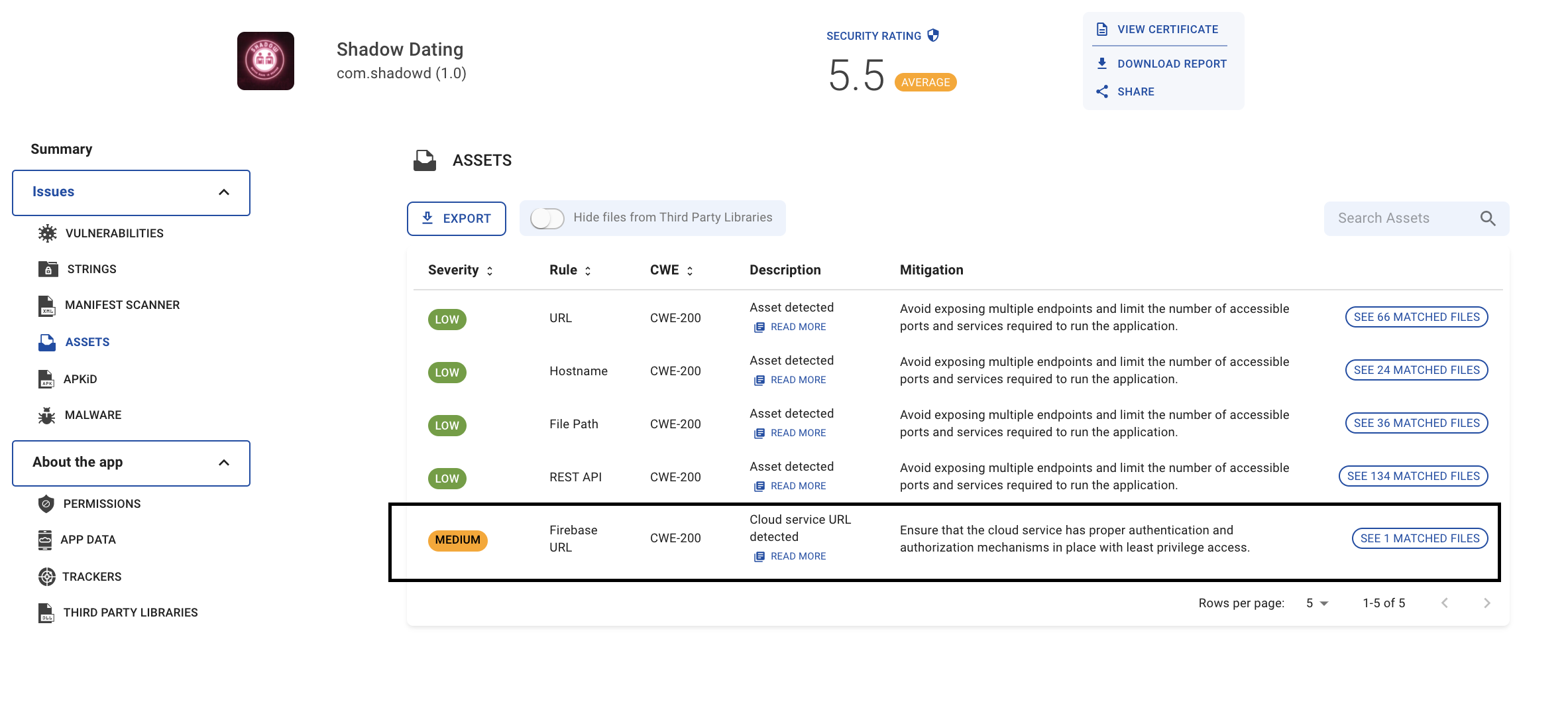Image resolution: width=1568 pixels, height=712 pixels.
Task: Click the Permissions shield icon
Action: tap(46, 504)
